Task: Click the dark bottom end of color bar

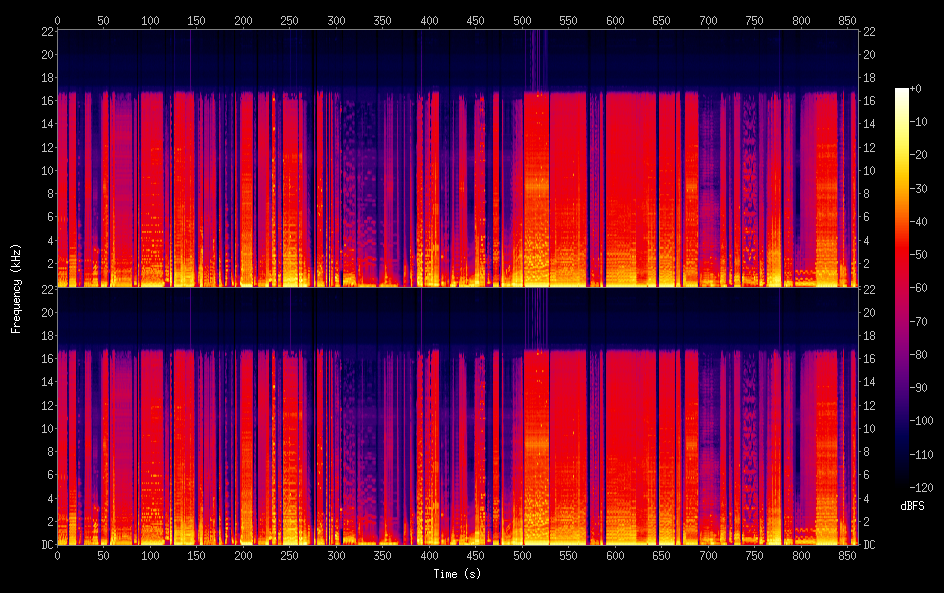Action: 902,486
